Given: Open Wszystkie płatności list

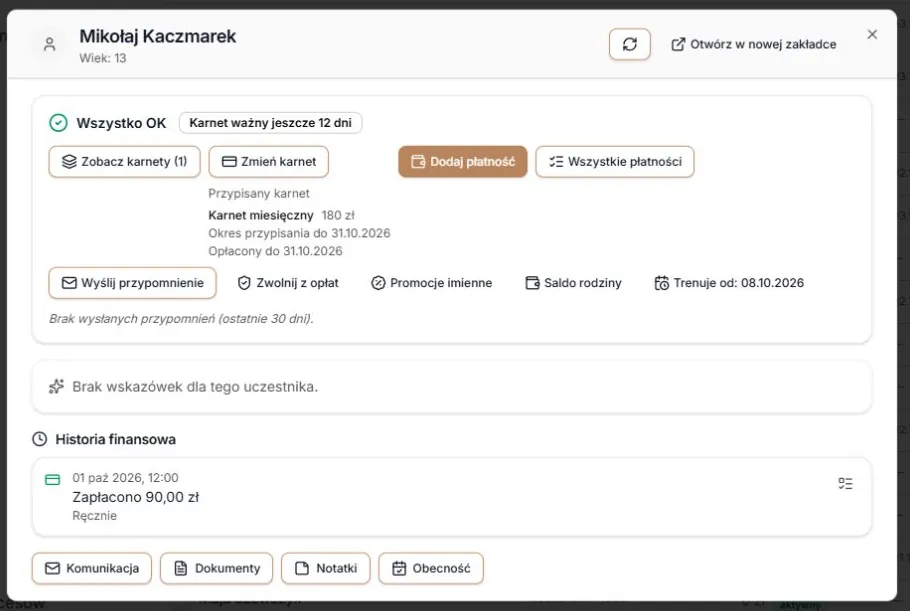Looking at the screenshot, I should 615,161.
